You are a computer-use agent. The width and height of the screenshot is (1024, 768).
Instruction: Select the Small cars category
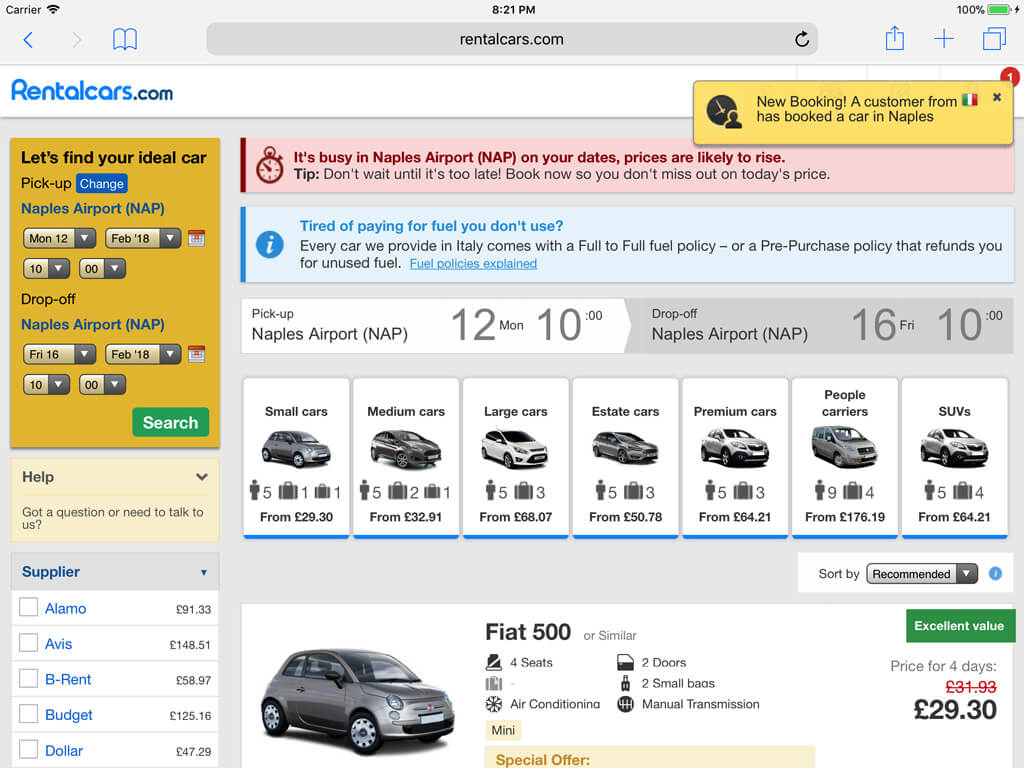click(296, 458)
